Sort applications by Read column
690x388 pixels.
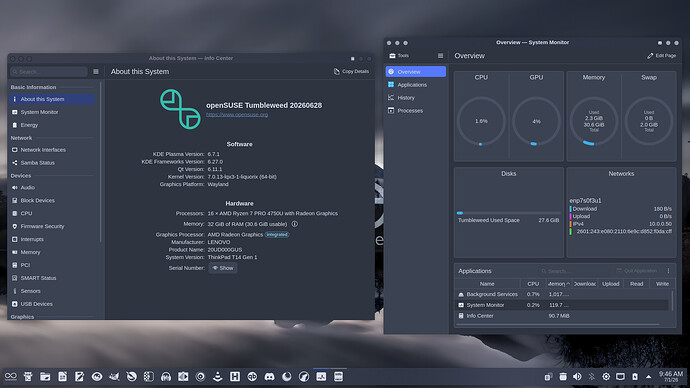tap(636, 284)
